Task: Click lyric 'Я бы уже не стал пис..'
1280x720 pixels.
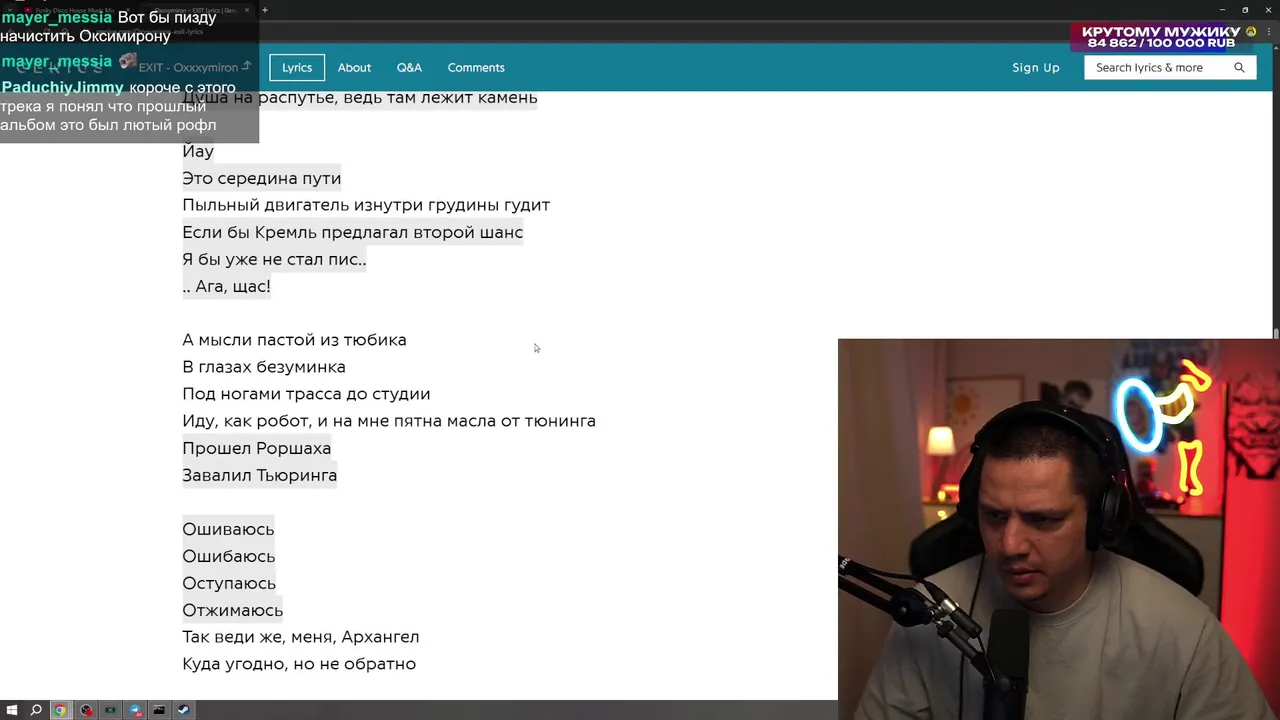Action: (274, 259)
